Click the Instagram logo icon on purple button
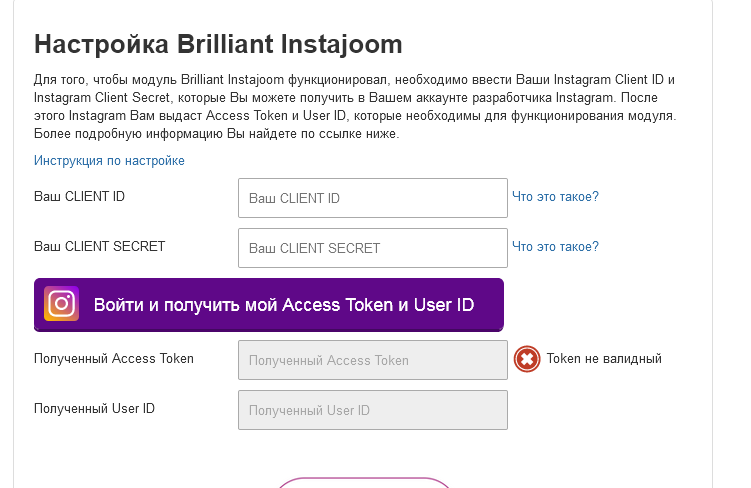 tap(62, 304)
